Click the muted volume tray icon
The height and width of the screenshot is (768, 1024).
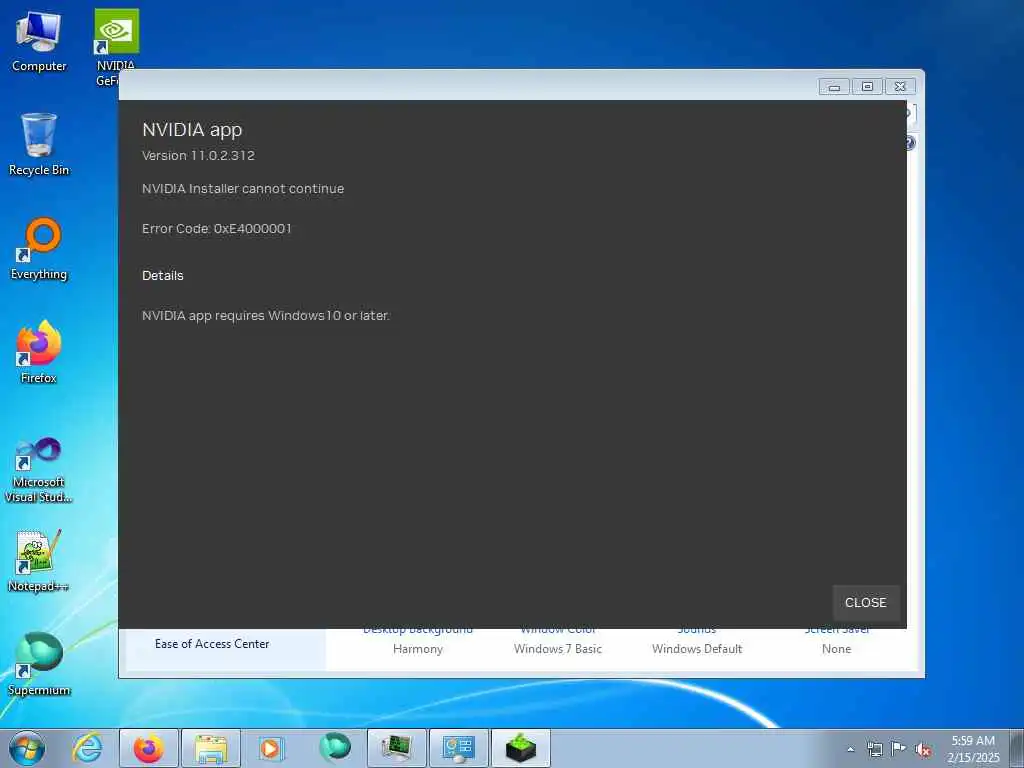tap(923, 750)
